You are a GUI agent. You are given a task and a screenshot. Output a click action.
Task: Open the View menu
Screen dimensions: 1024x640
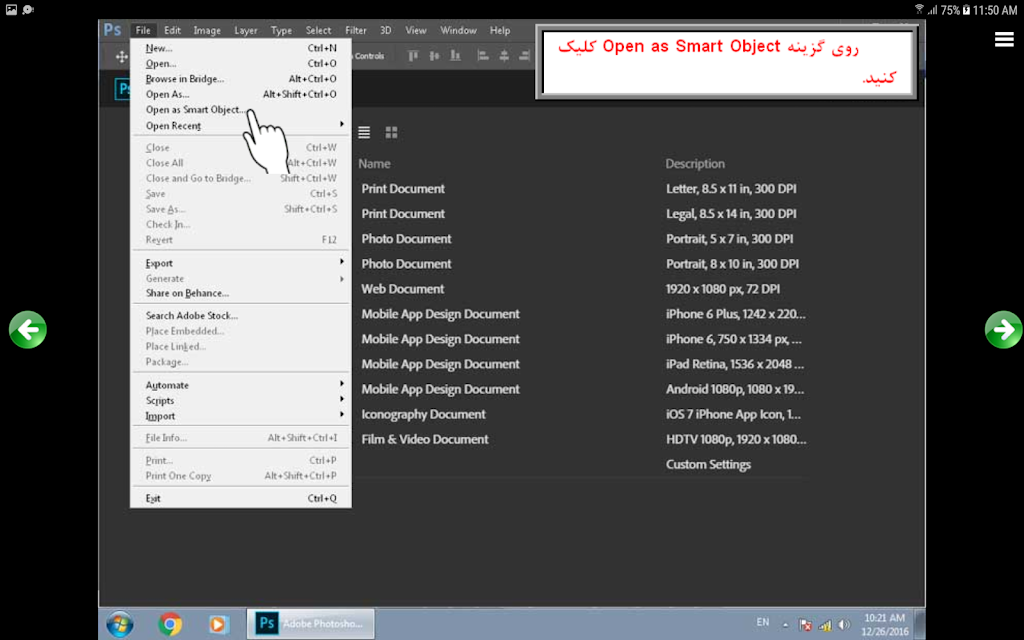click(415, 30)
